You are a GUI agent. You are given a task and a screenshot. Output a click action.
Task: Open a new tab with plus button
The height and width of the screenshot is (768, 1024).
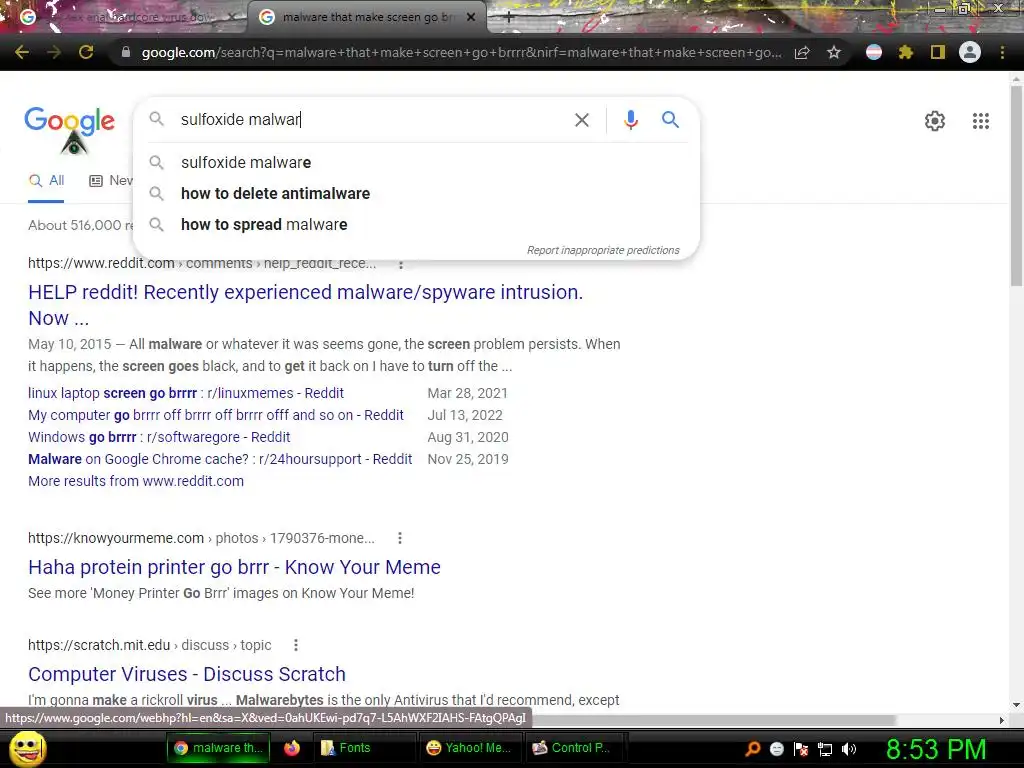click(509, 18)
